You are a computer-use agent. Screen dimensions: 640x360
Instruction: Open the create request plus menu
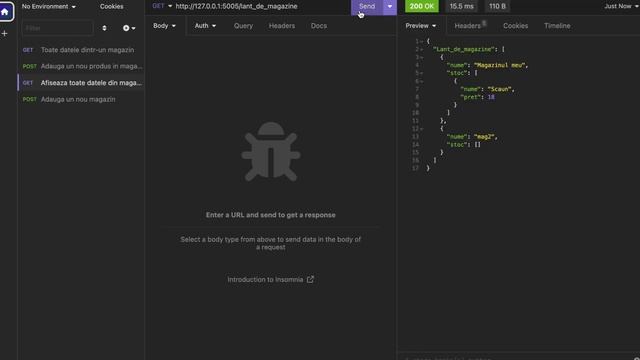tap(129, 28)
